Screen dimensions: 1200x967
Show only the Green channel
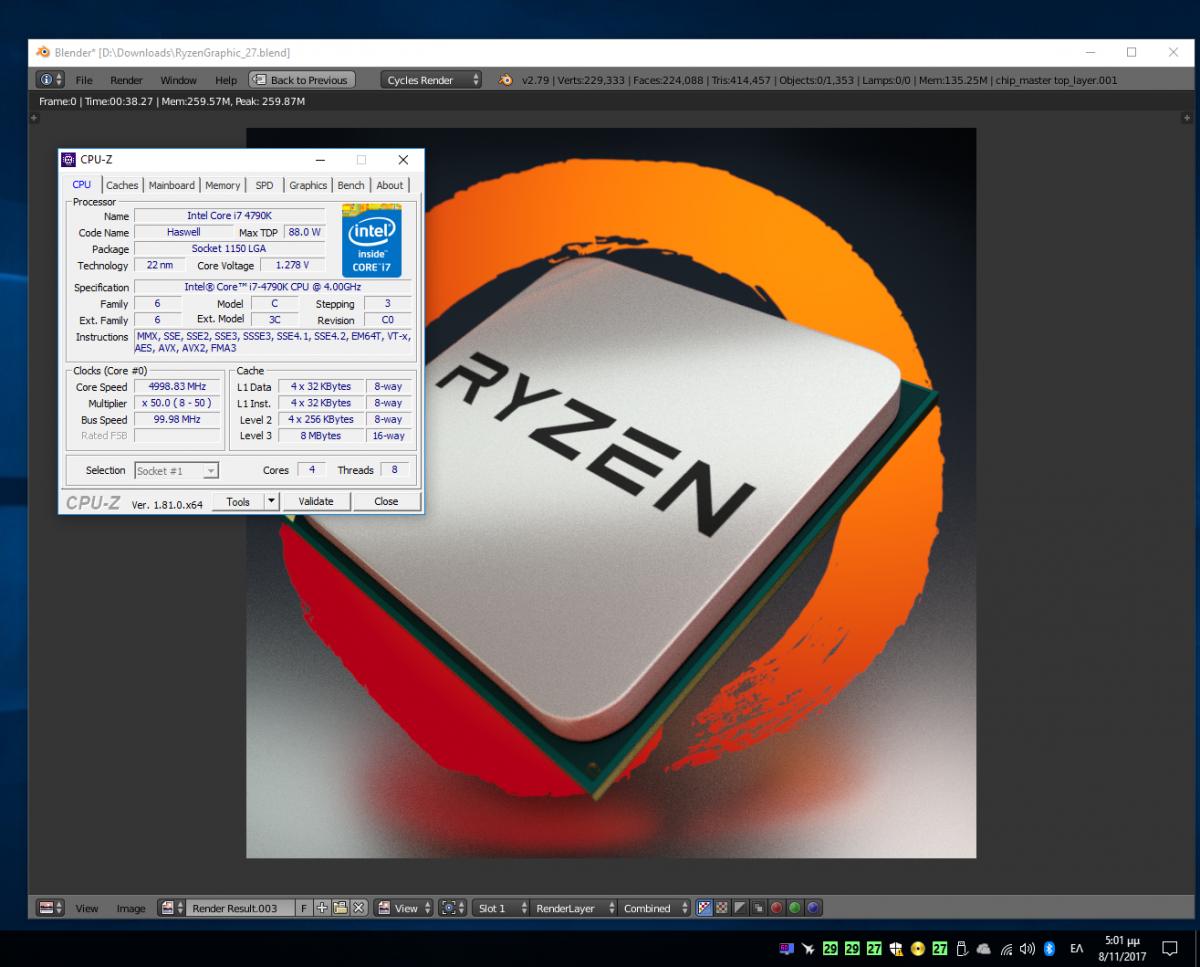tap(795, 908)
